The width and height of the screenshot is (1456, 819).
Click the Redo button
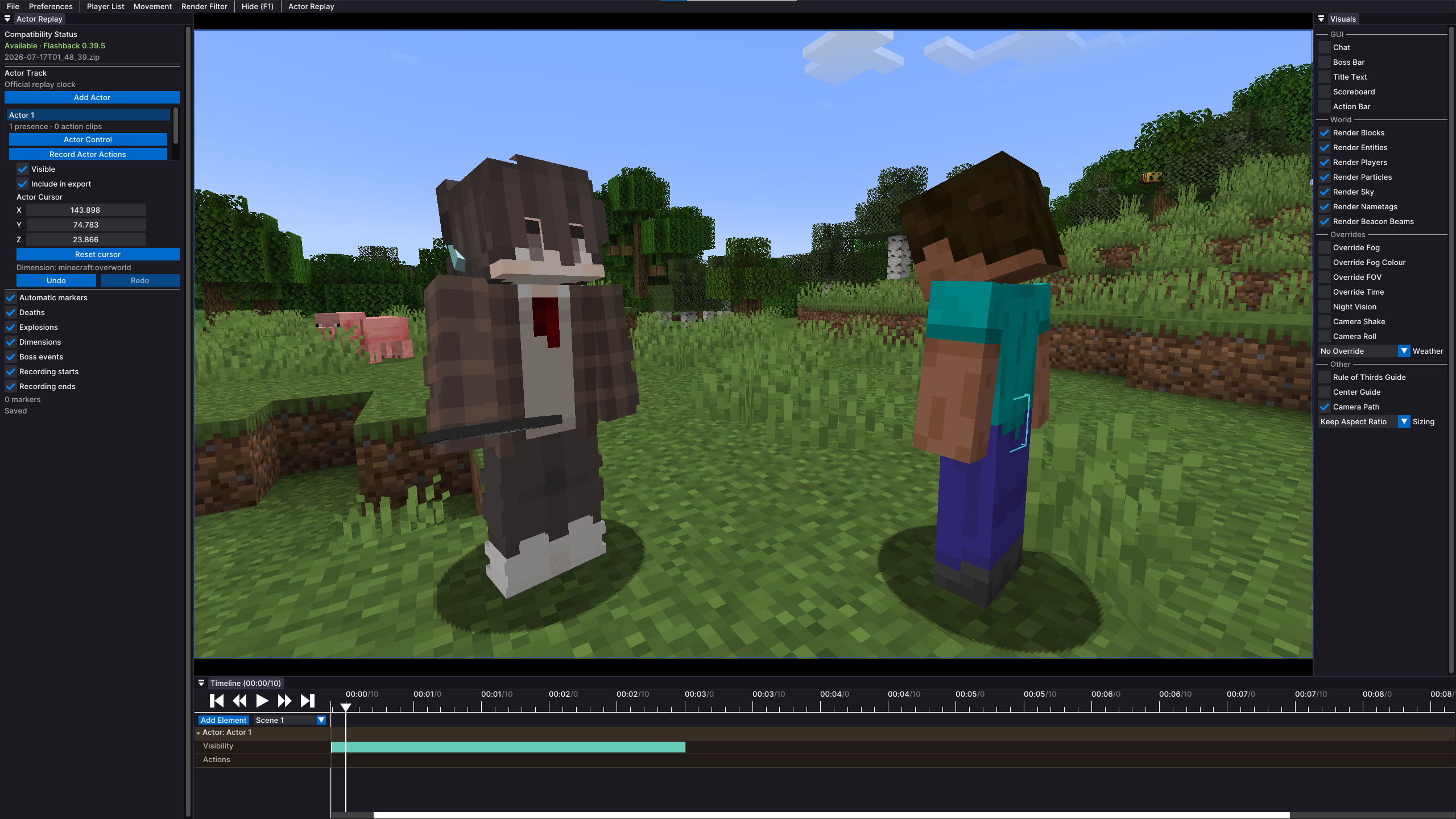140,280
